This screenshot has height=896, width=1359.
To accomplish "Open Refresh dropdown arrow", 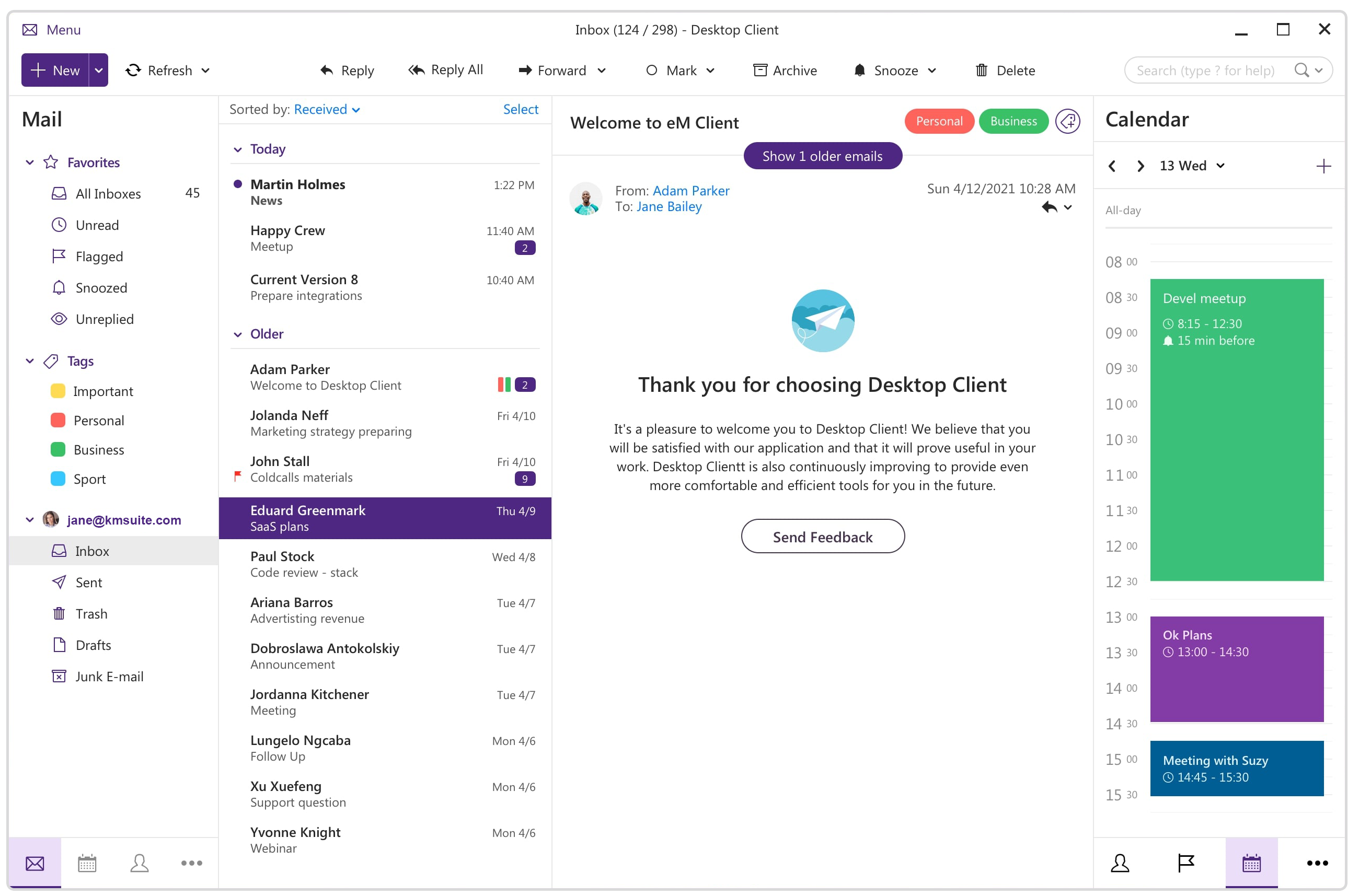I will [x=206, y=71].
